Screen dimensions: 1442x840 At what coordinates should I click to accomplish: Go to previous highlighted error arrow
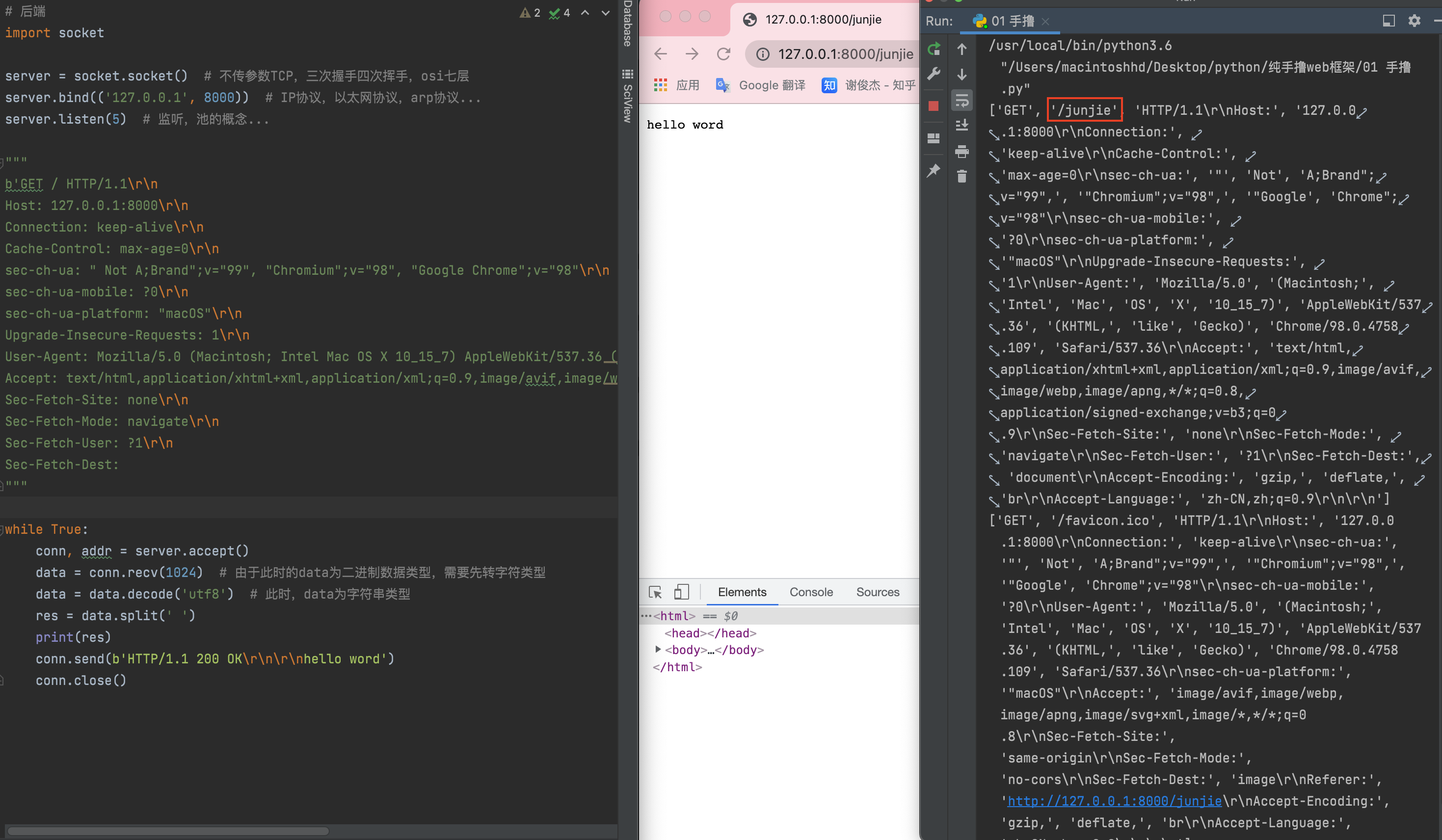[x=585, y=13]
